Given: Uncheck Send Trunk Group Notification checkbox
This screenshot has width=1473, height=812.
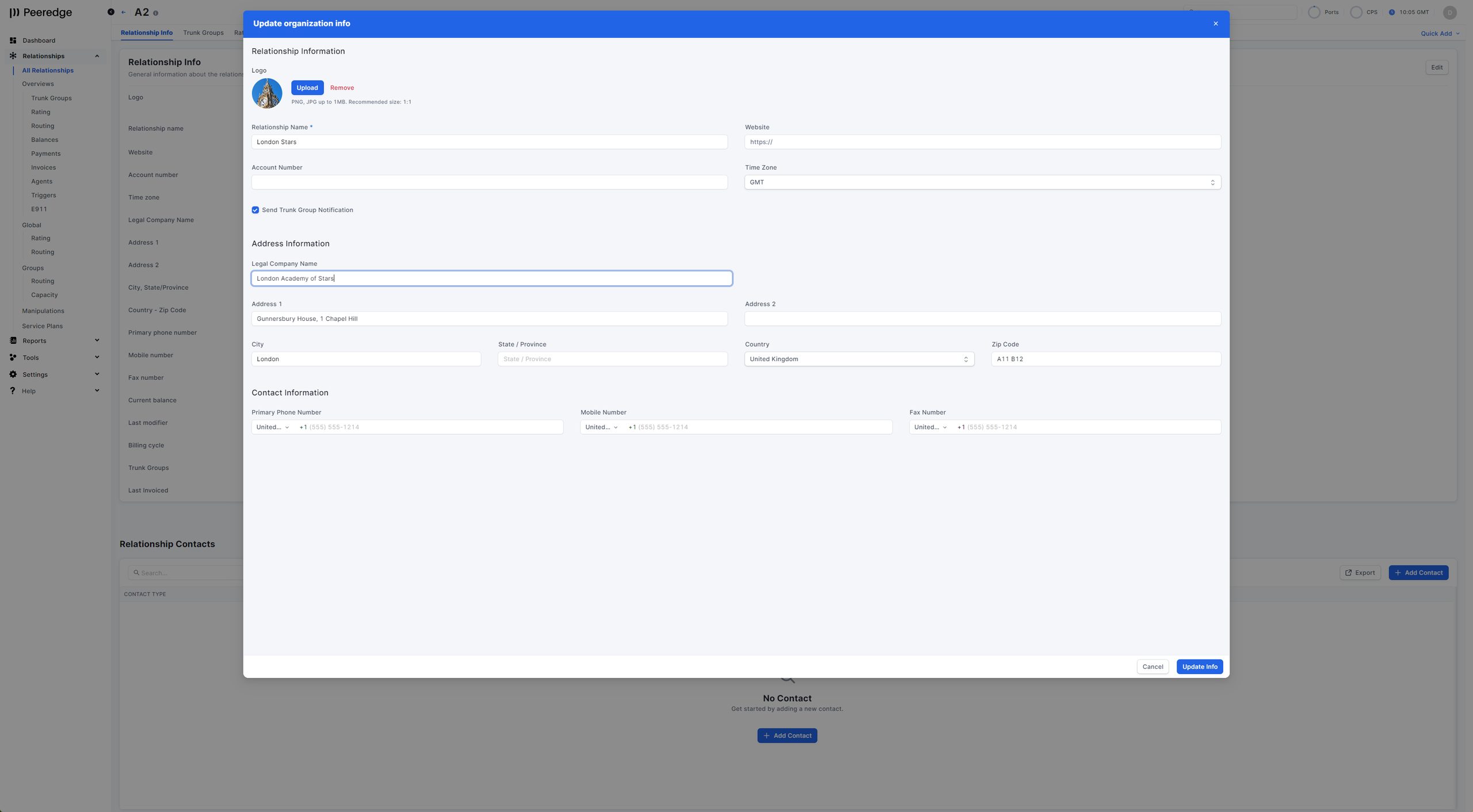Looking at the screenshot, I should (x=255, y=210).
